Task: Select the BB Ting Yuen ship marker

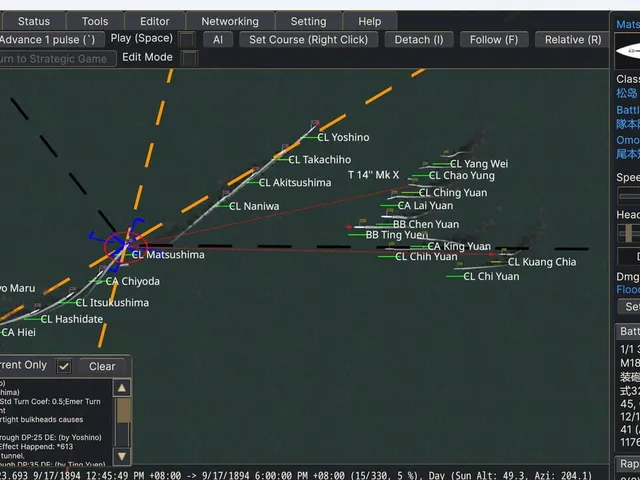Action: [397, 235]
